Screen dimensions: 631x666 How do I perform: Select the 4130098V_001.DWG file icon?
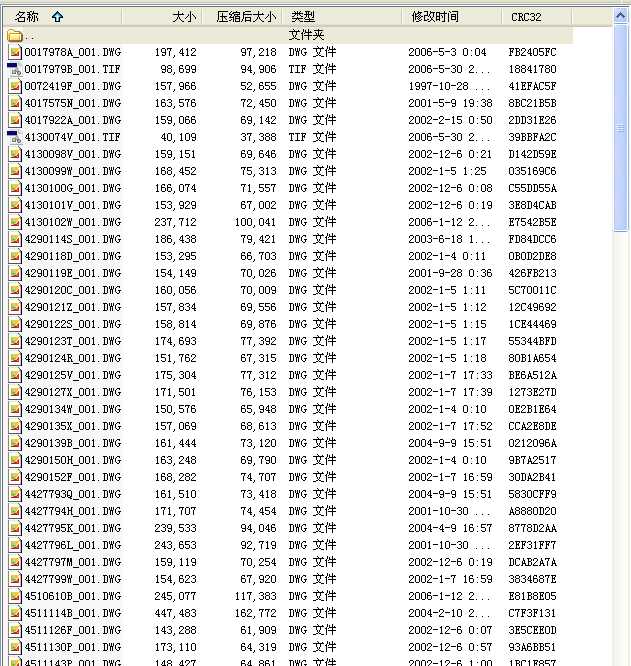point(15,154)
